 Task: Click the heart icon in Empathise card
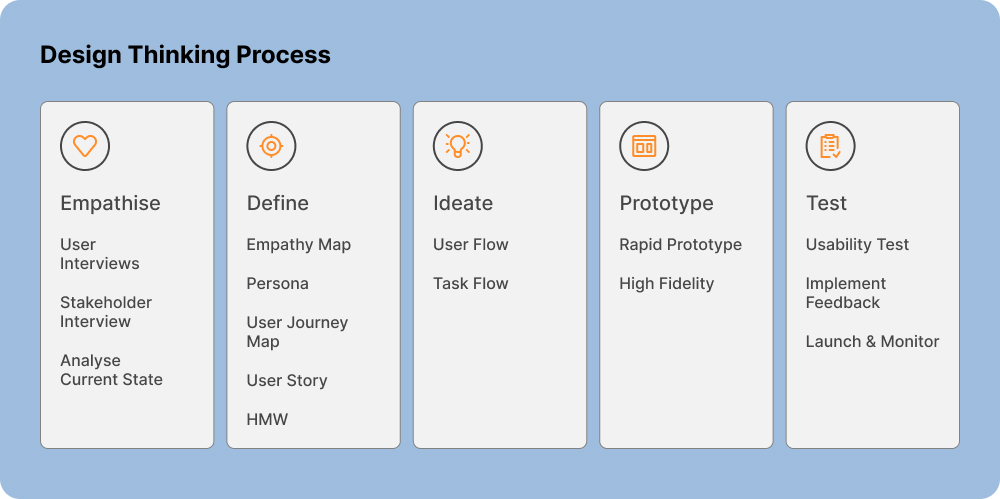85,146
